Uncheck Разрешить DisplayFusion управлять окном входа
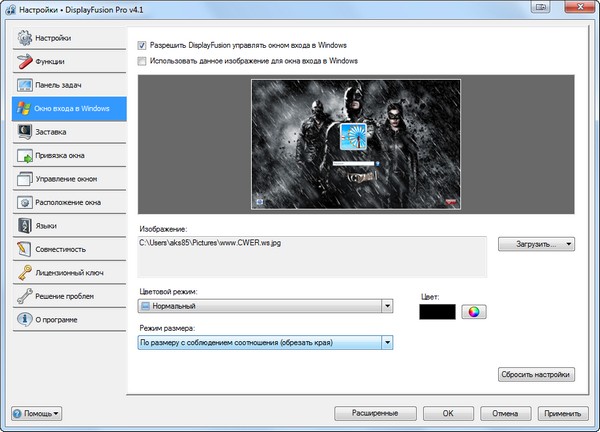The height and width of the screenshot is (432, 600). (143, 46)
